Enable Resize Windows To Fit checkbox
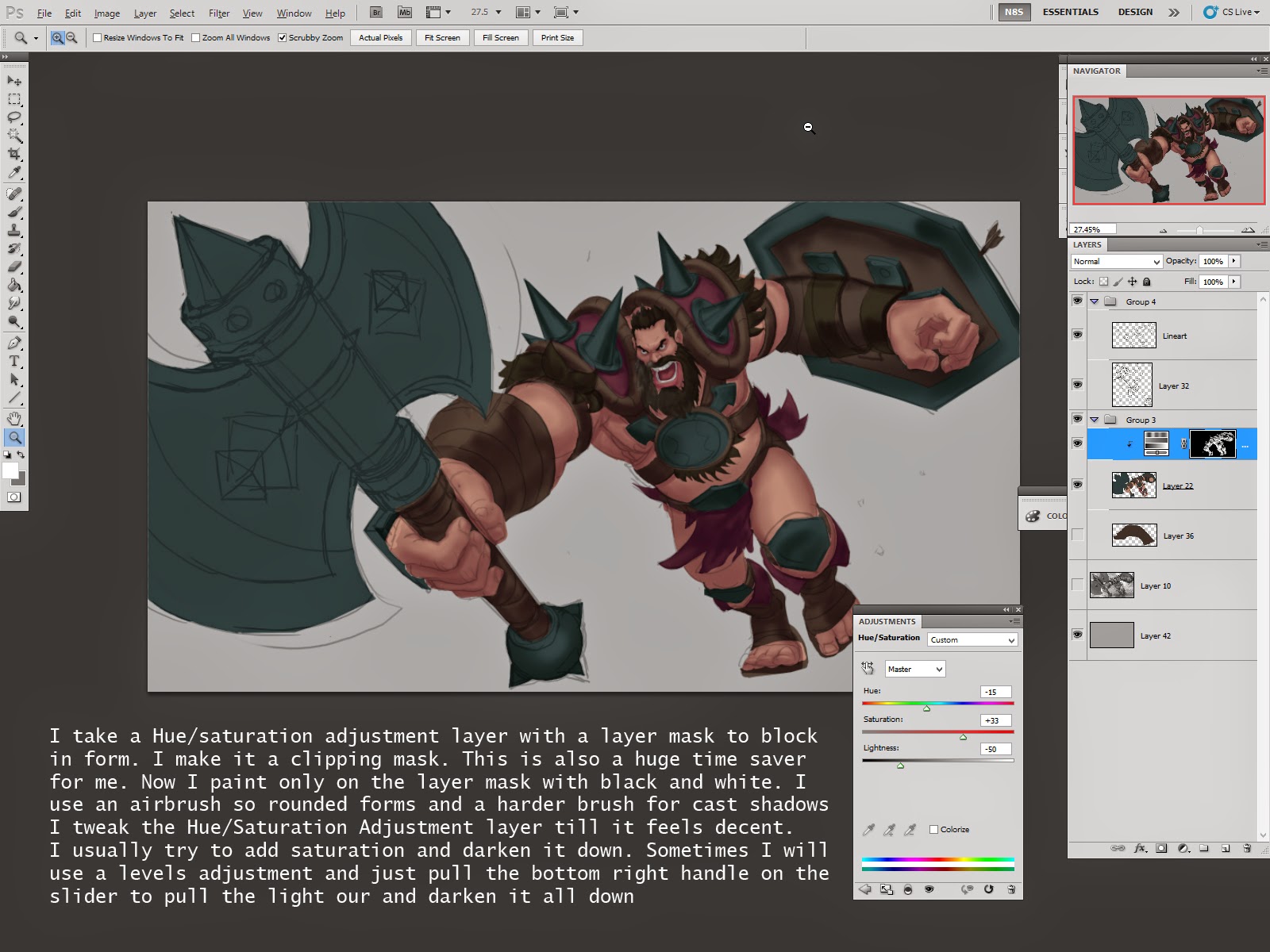 point(98,38)
